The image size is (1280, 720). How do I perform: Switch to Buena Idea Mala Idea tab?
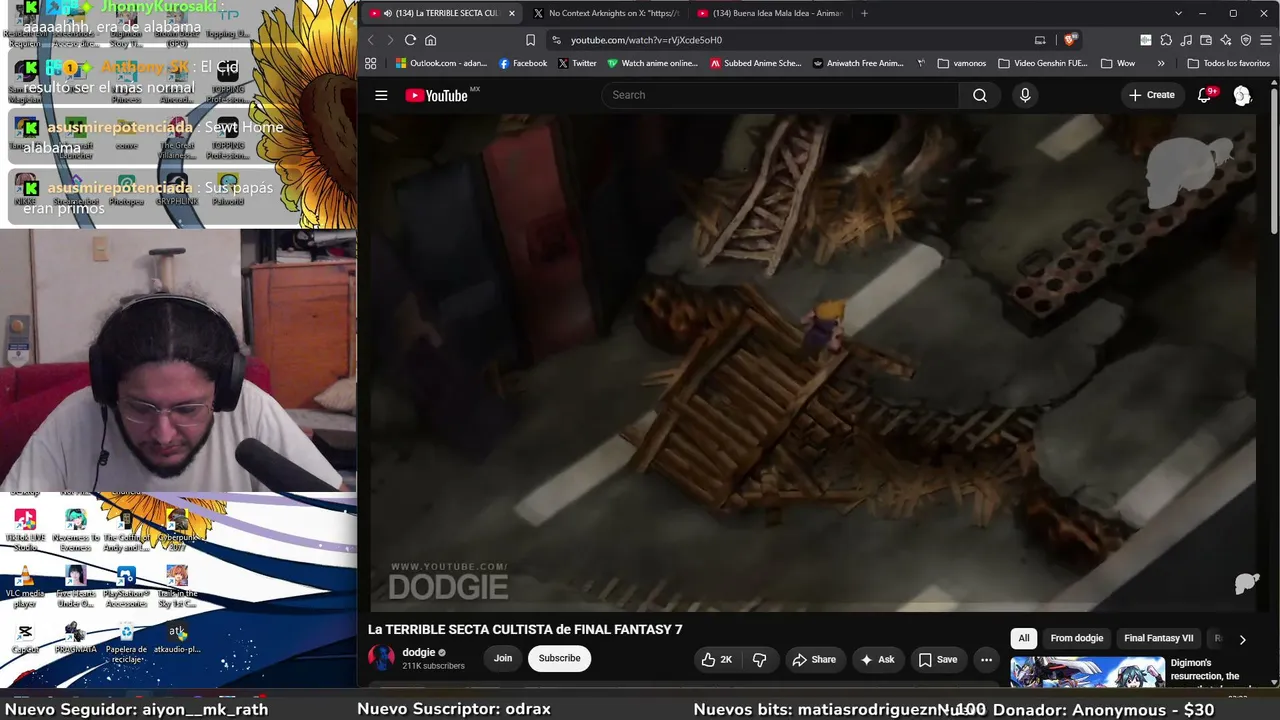[770, 13]
